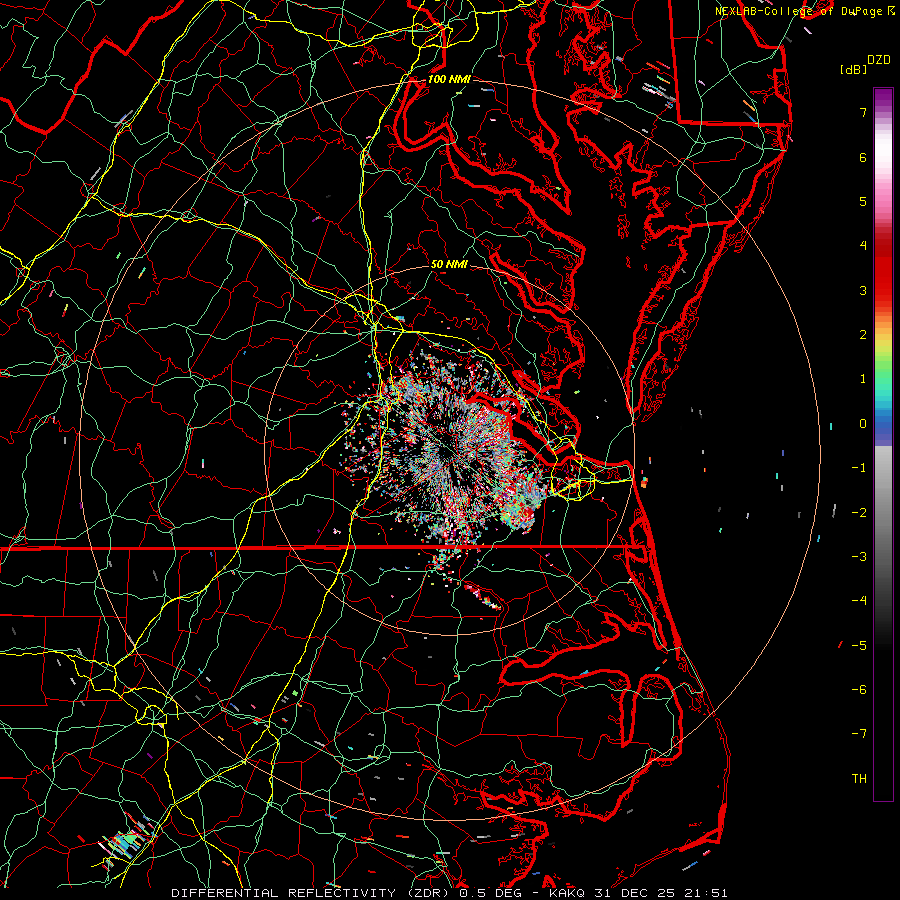Click the 2 value on color scale
Viewport: 900px width, 900px height.
coord(863,335)
